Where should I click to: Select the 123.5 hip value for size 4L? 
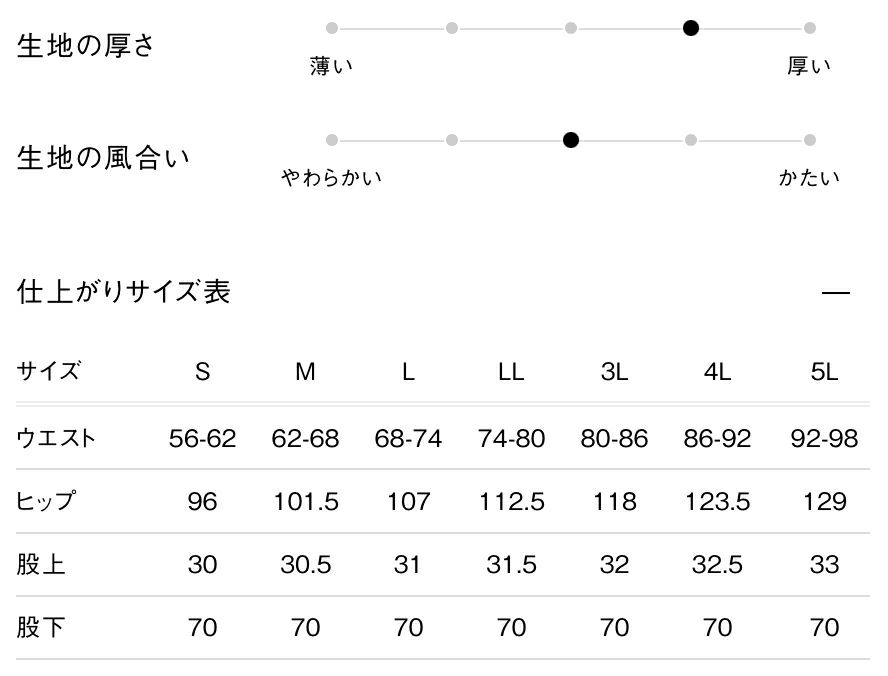tap(717, 501)
